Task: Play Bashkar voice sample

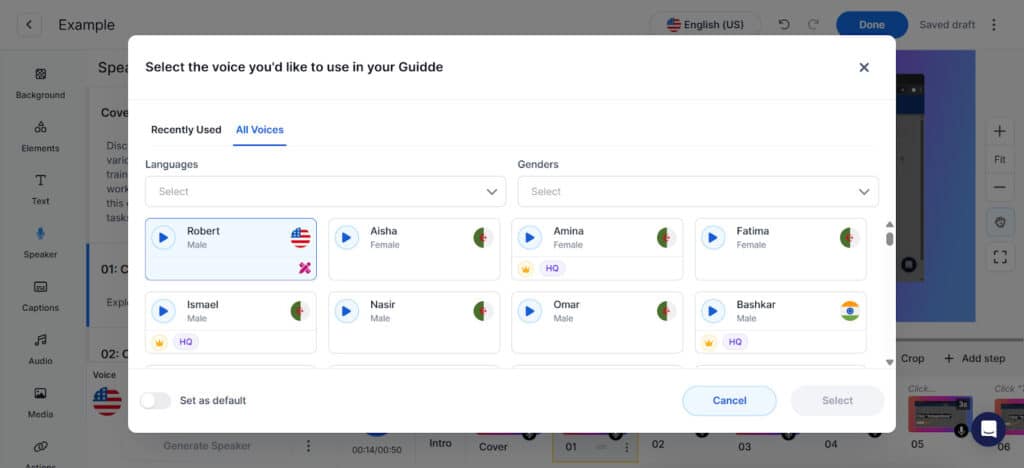Action: click(x=713, y=311)
